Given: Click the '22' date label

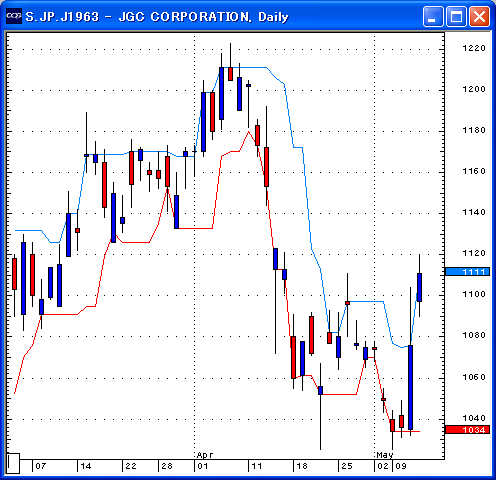Looking at the screenshot, I should click(131, 466).
